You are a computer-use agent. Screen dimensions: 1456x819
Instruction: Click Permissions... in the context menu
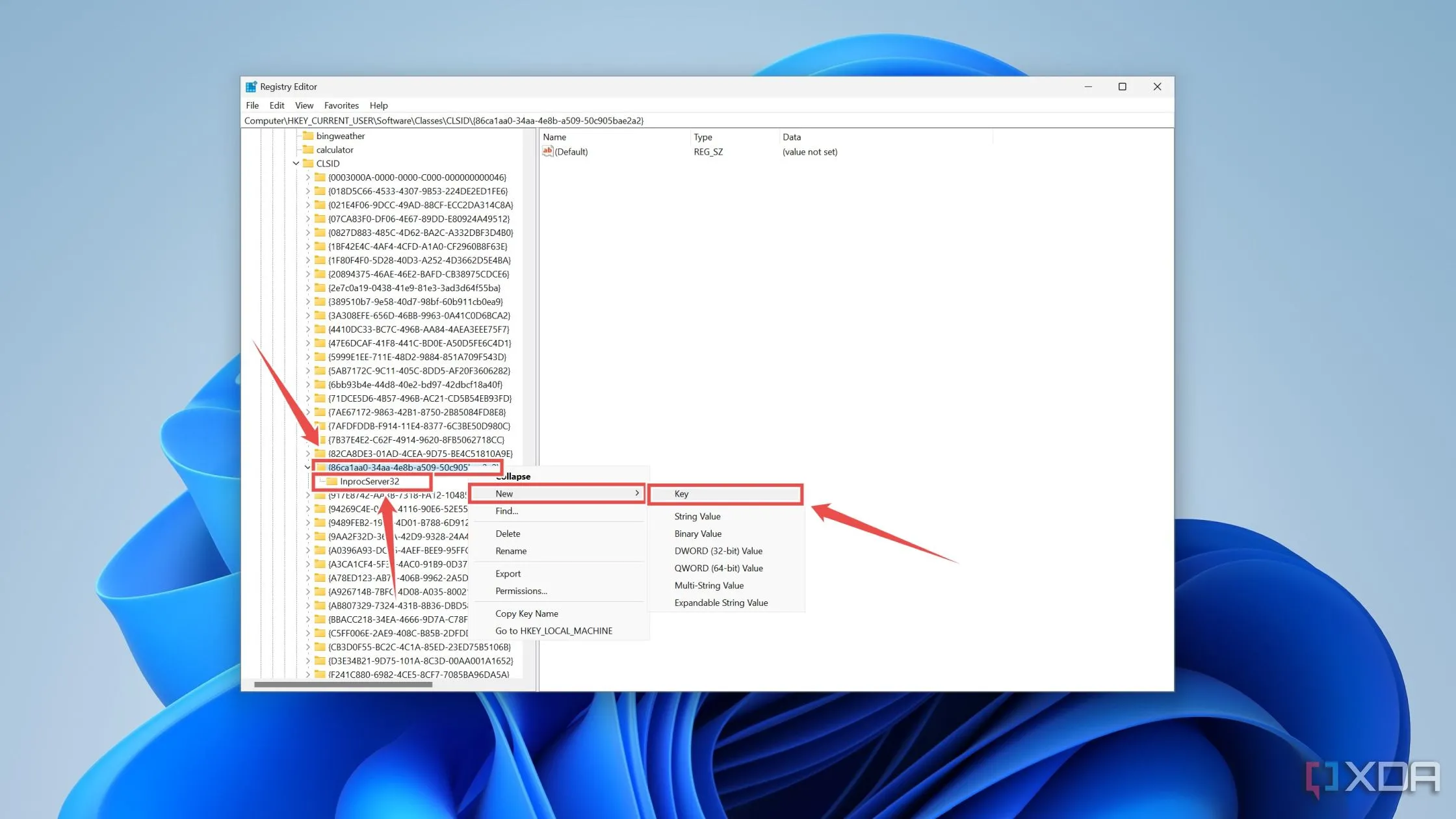[x=521, y=591]
